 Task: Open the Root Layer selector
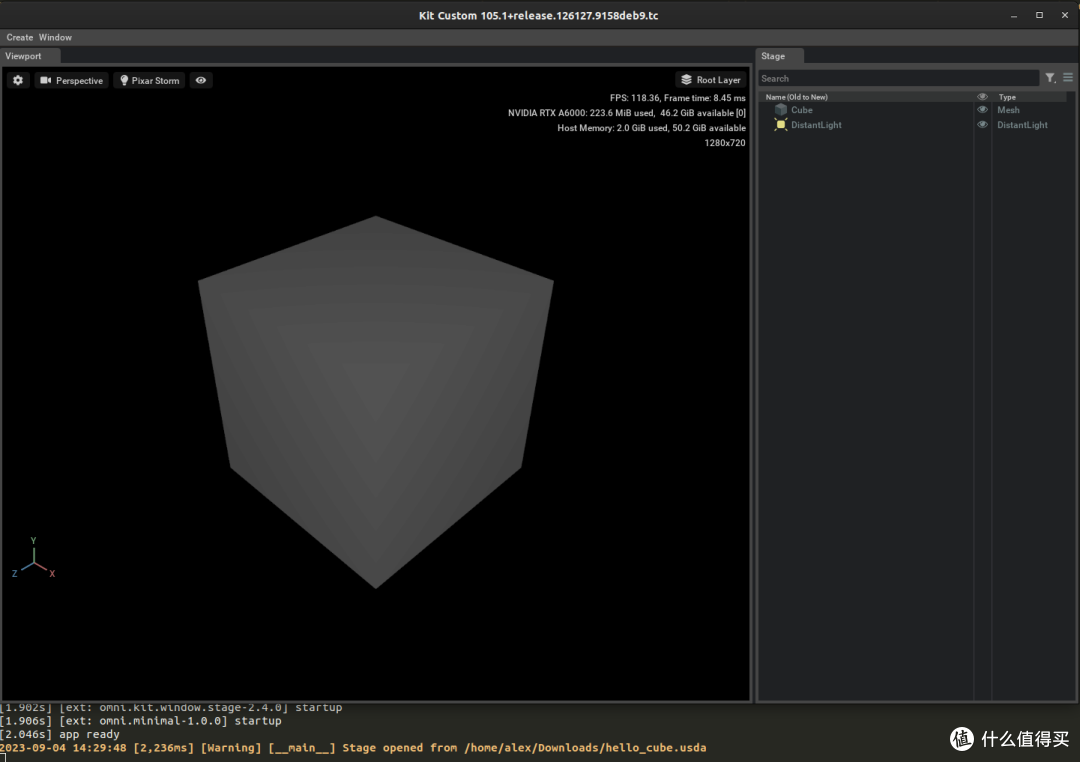[710, 80]
